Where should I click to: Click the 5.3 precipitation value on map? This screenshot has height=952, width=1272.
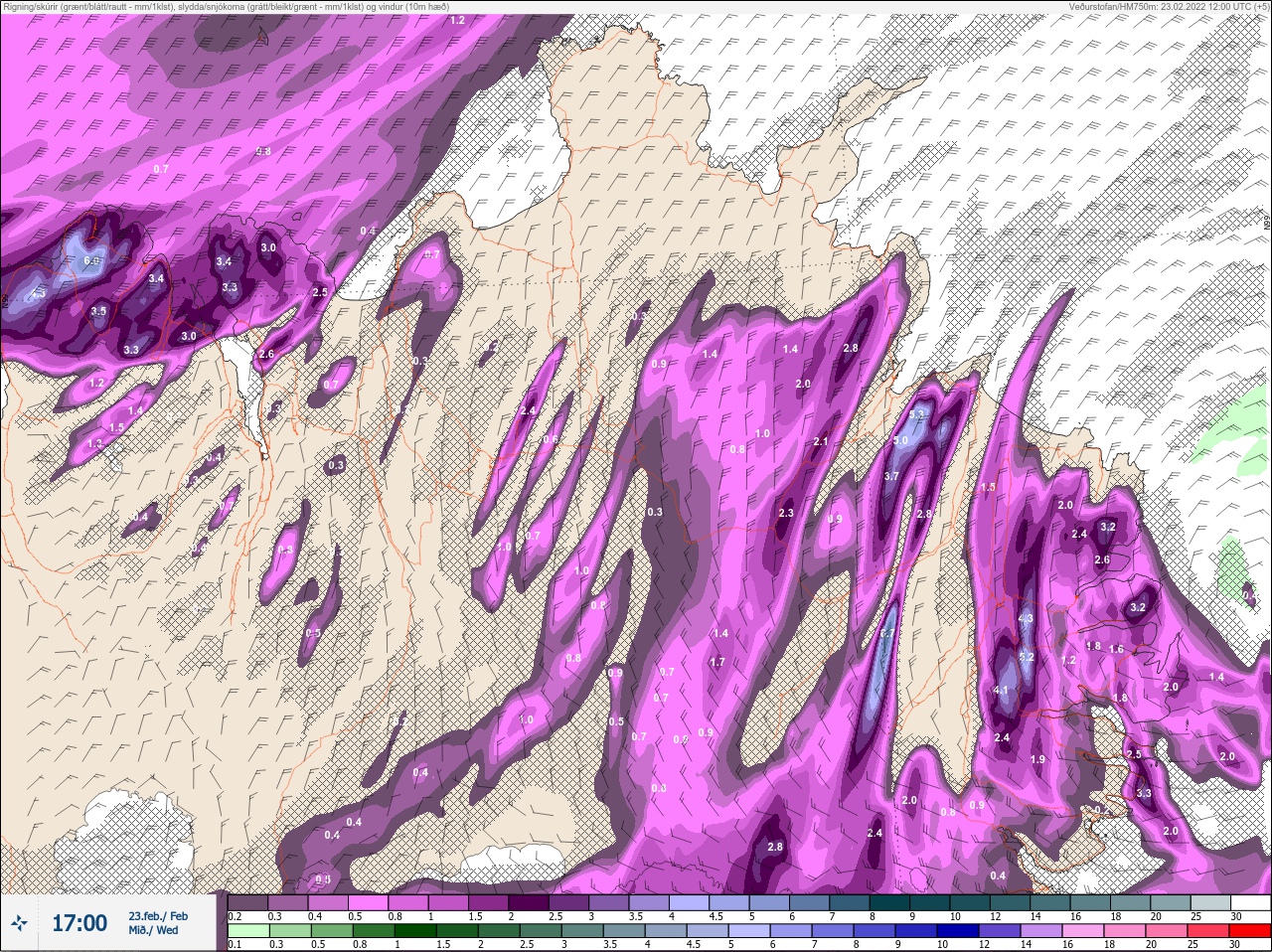tap(917, 414)
